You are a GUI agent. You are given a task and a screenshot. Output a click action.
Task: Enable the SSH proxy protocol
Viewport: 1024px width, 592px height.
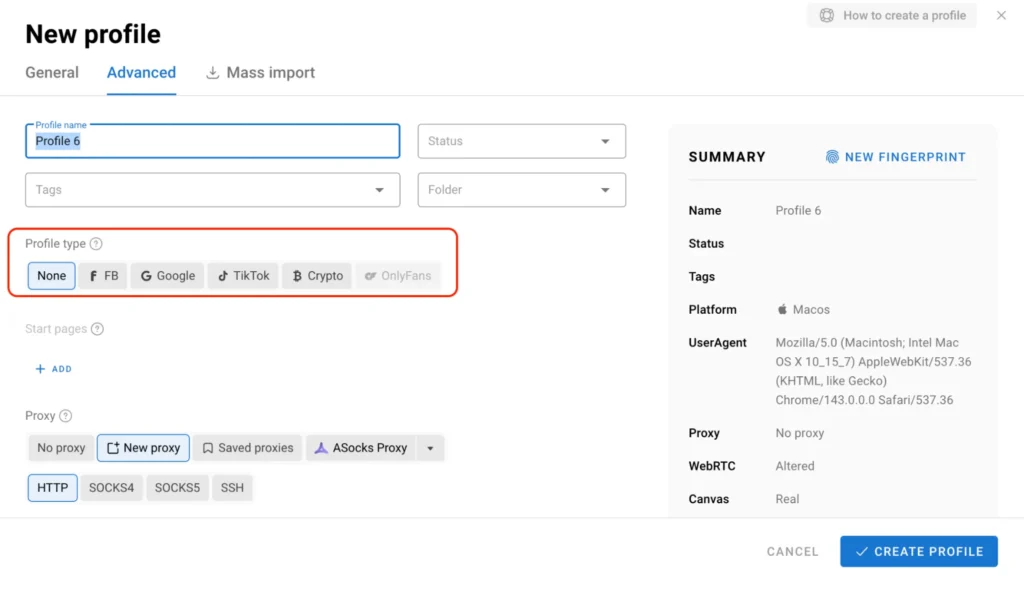(232, 488)
